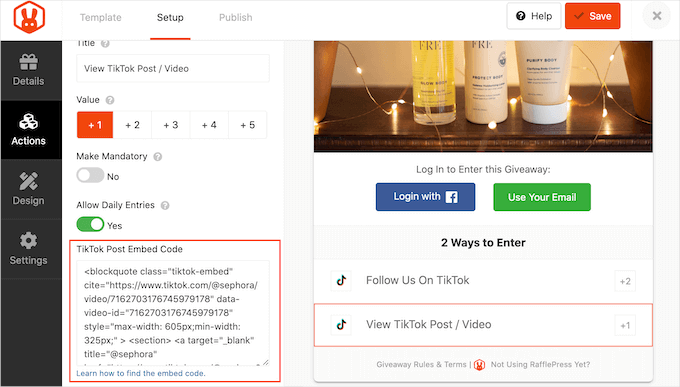The height and width of the screenshot is (387, 680).
Task: Open the Settings sidebar section
Action: (29, 249)
